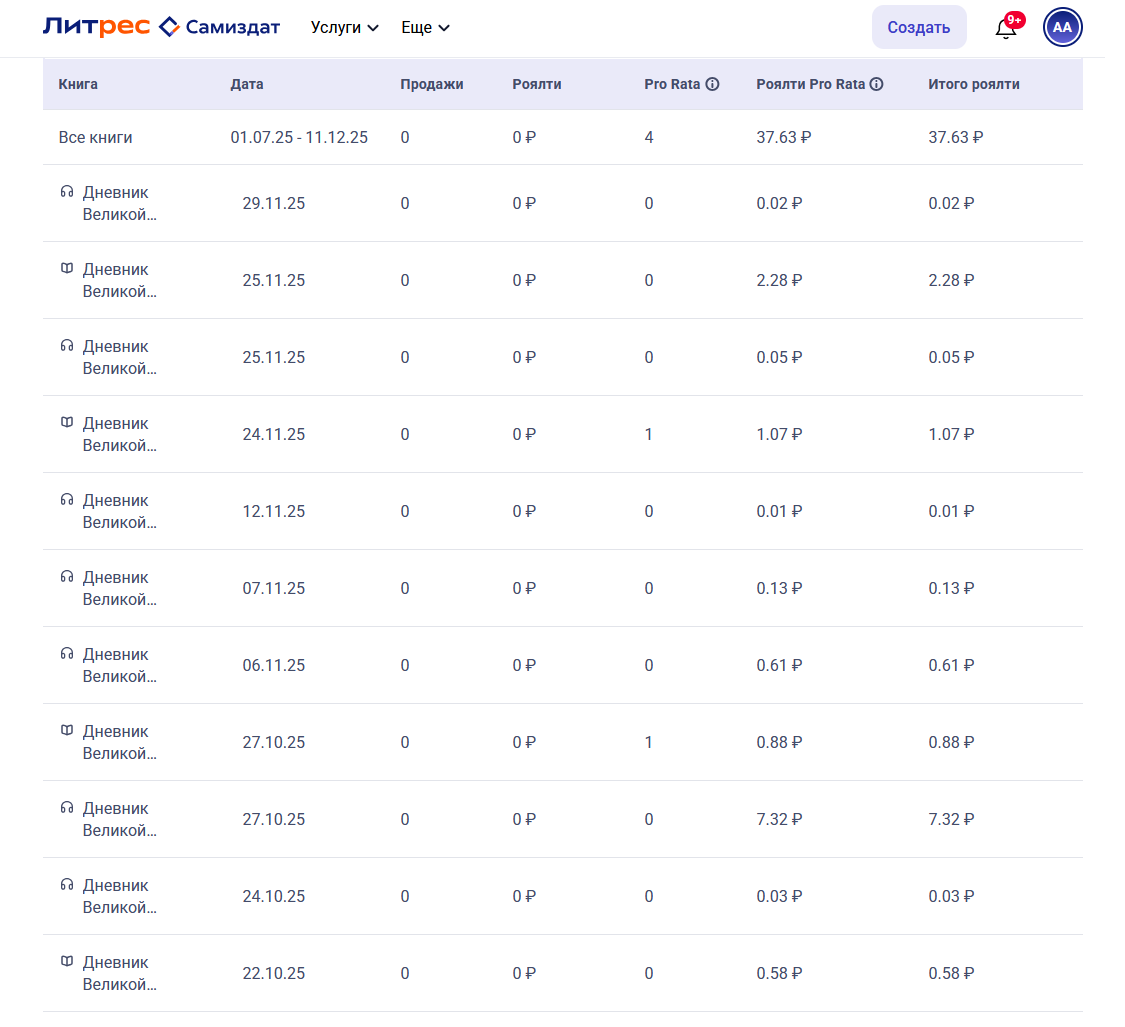This screenshot has width=1125, height=1027.
Task: Open Дневник Великой… audiobook dated 24.10.25
Action: coord(119,896)
